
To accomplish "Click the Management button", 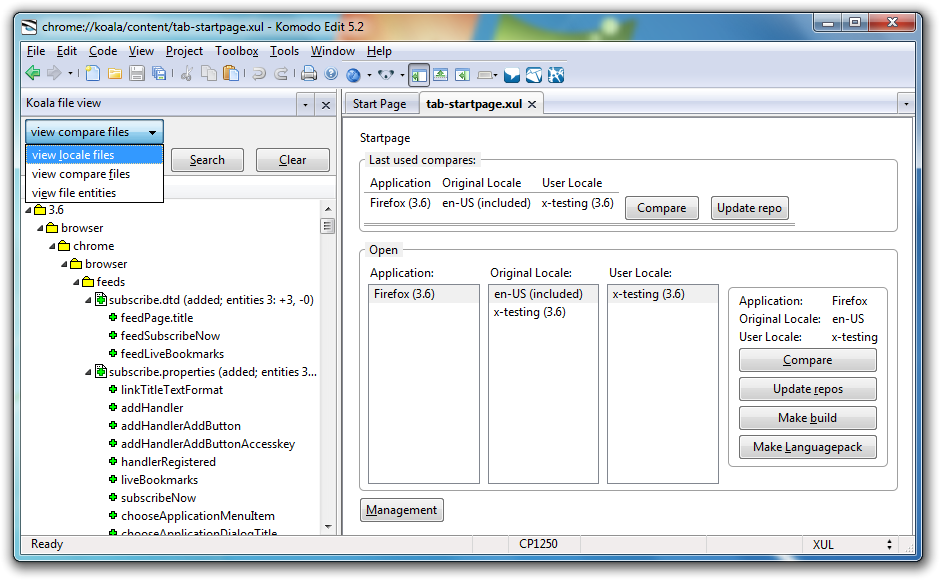I will (x=402, y=510).
